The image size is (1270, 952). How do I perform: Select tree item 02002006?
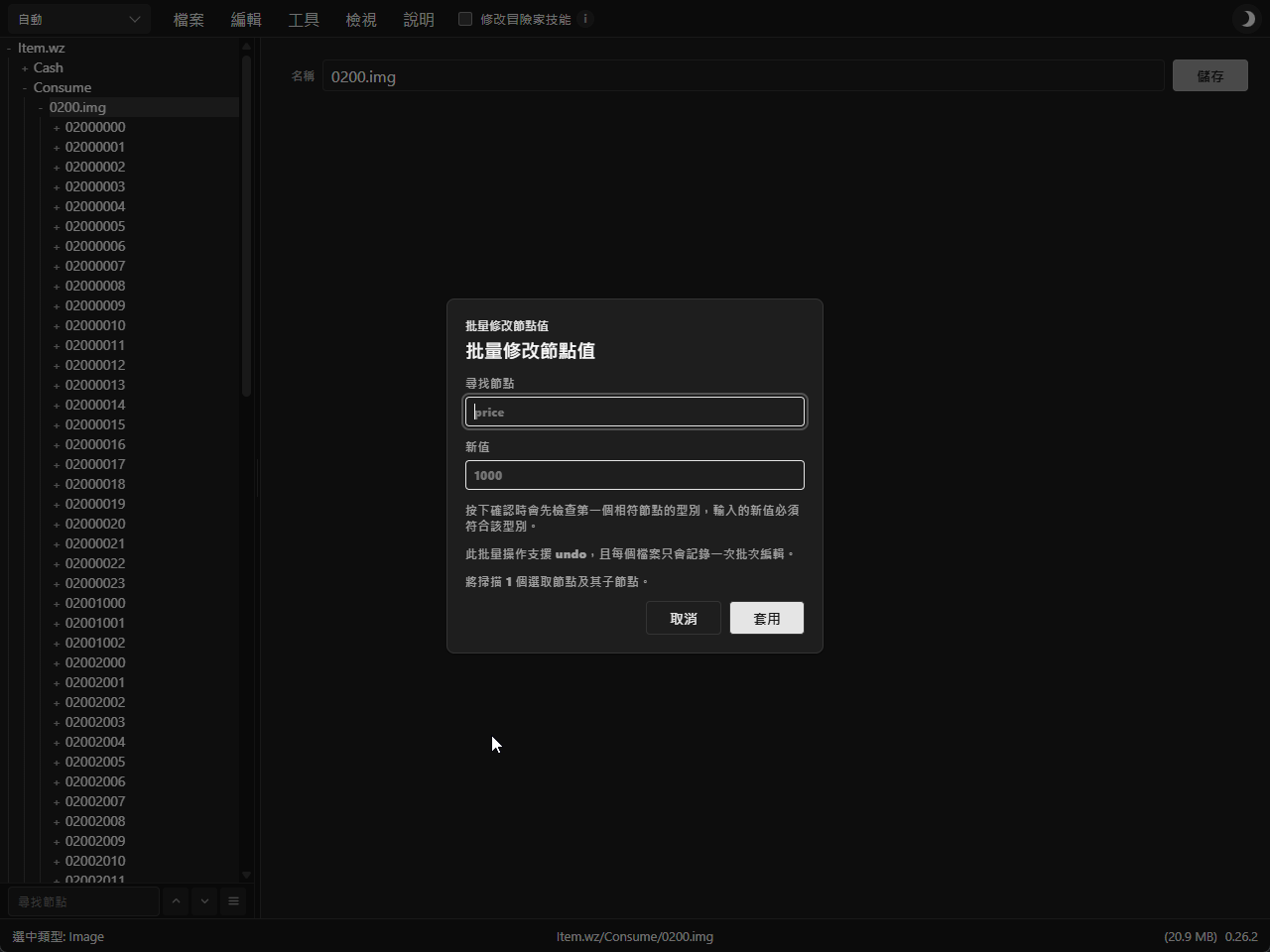click(x=95, y=781)
